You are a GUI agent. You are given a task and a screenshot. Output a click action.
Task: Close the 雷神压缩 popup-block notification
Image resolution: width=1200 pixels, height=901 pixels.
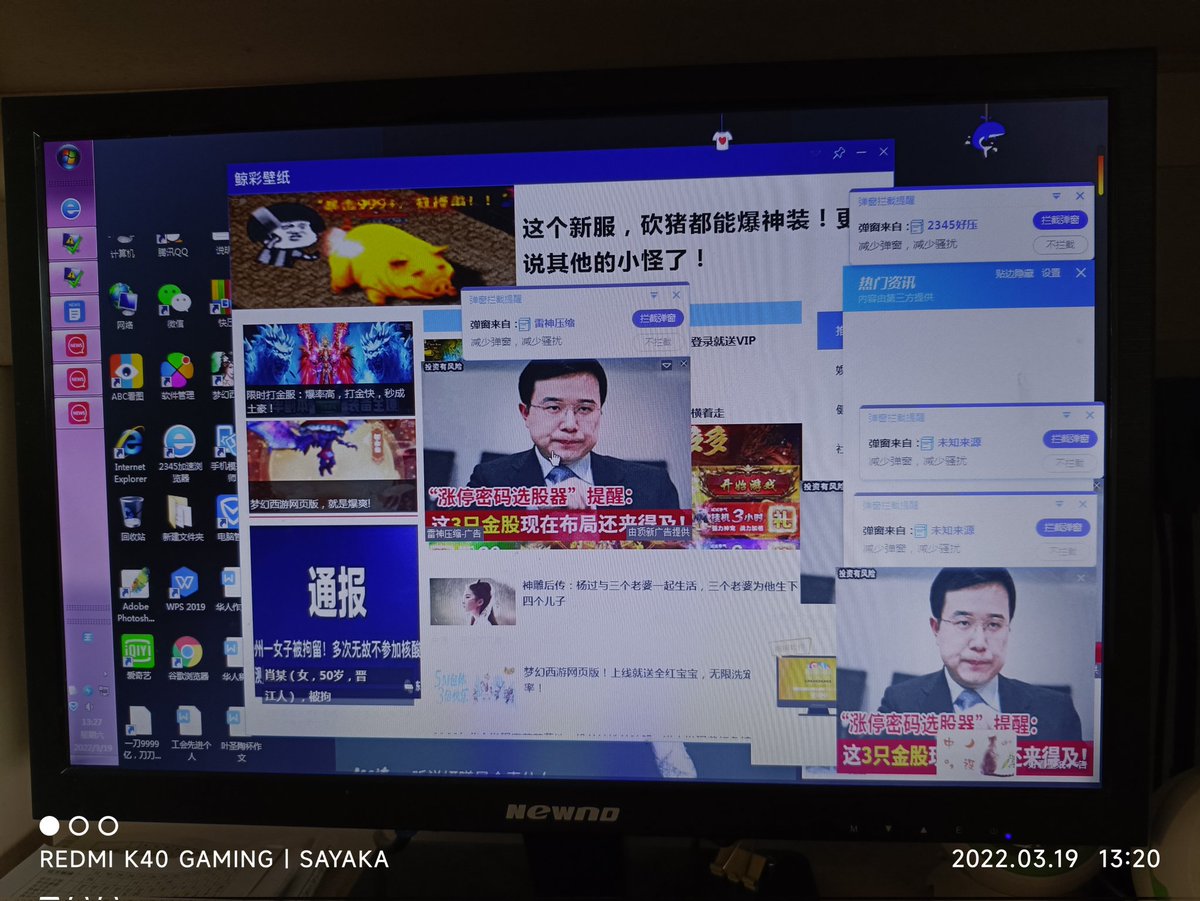(x=676, y=296)
